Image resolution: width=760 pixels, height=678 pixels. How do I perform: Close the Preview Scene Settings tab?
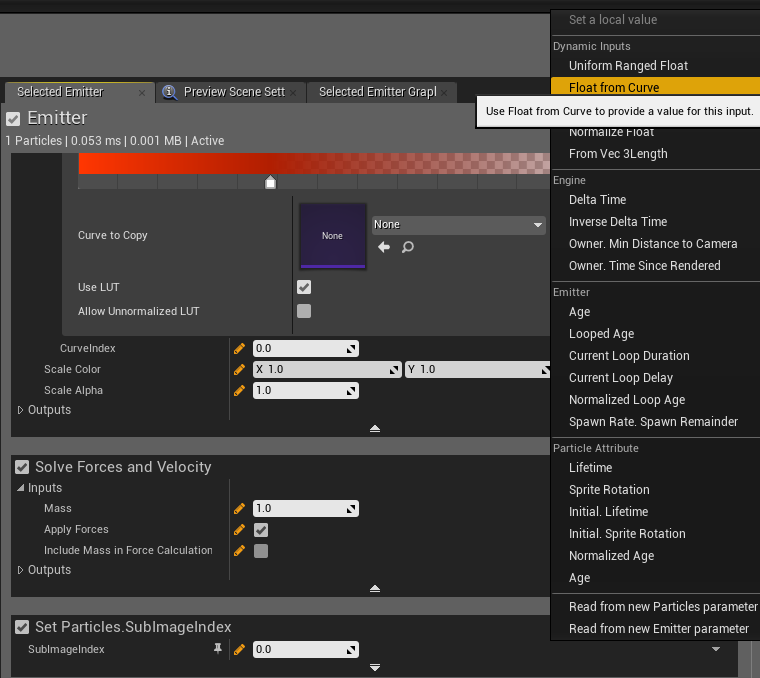[x=293, y=93]
